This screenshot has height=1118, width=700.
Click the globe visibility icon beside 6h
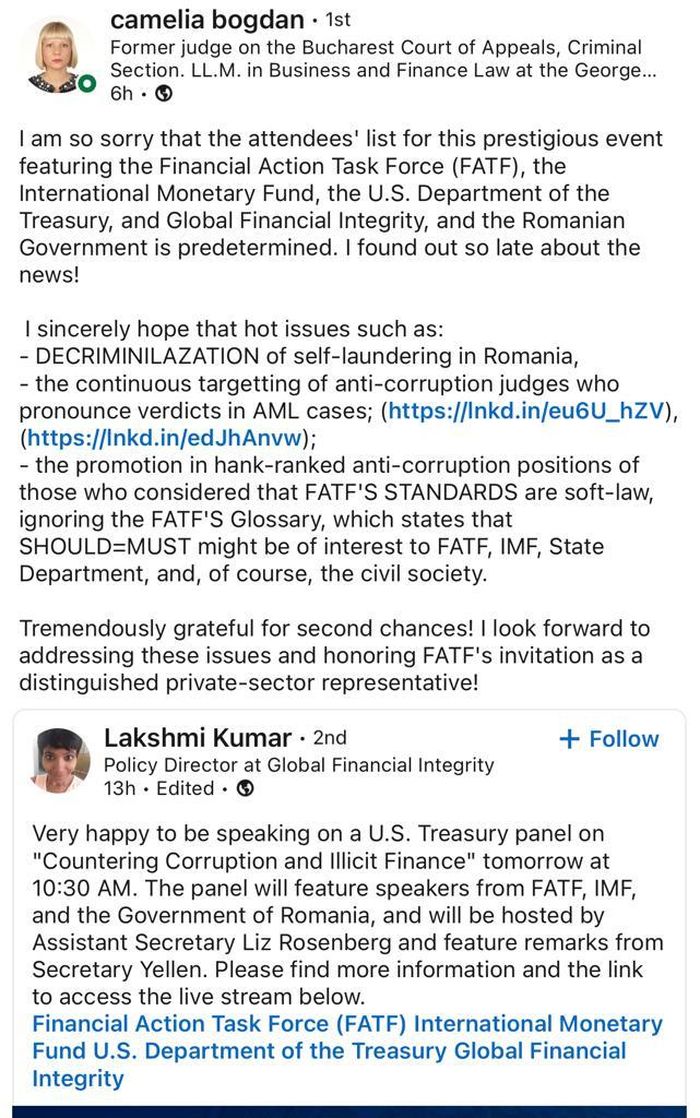(x=165, y=93)
